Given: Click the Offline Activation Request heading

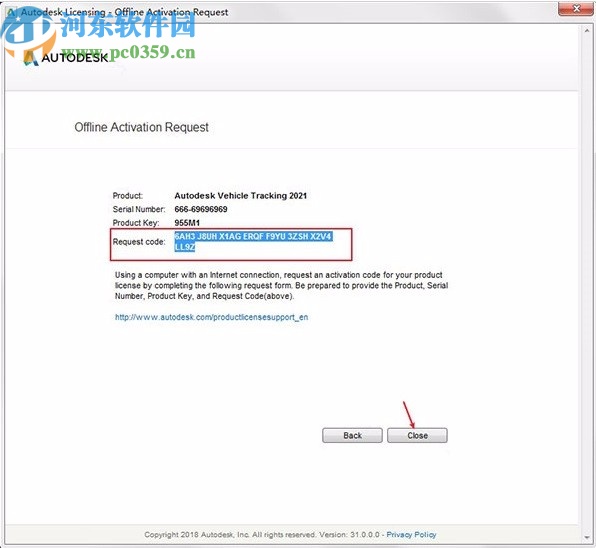Looking at the screenshot, I should click(141, 127).
